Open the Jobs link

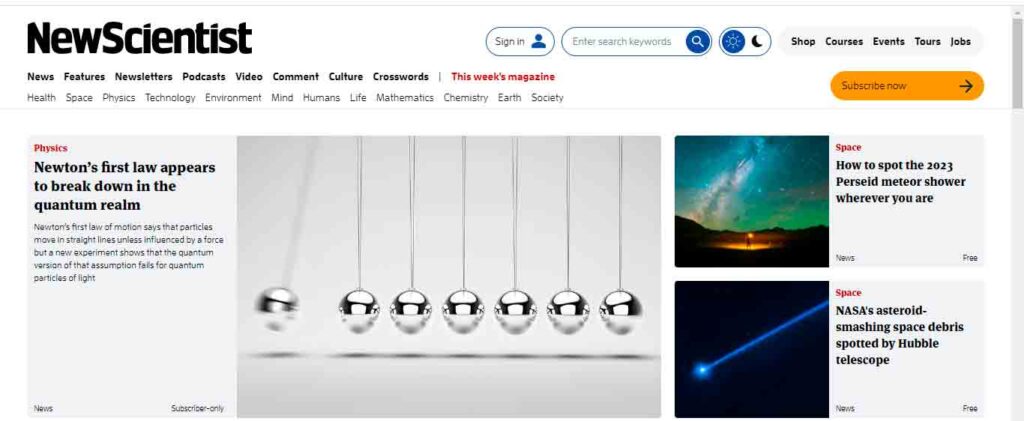point(960,42)
